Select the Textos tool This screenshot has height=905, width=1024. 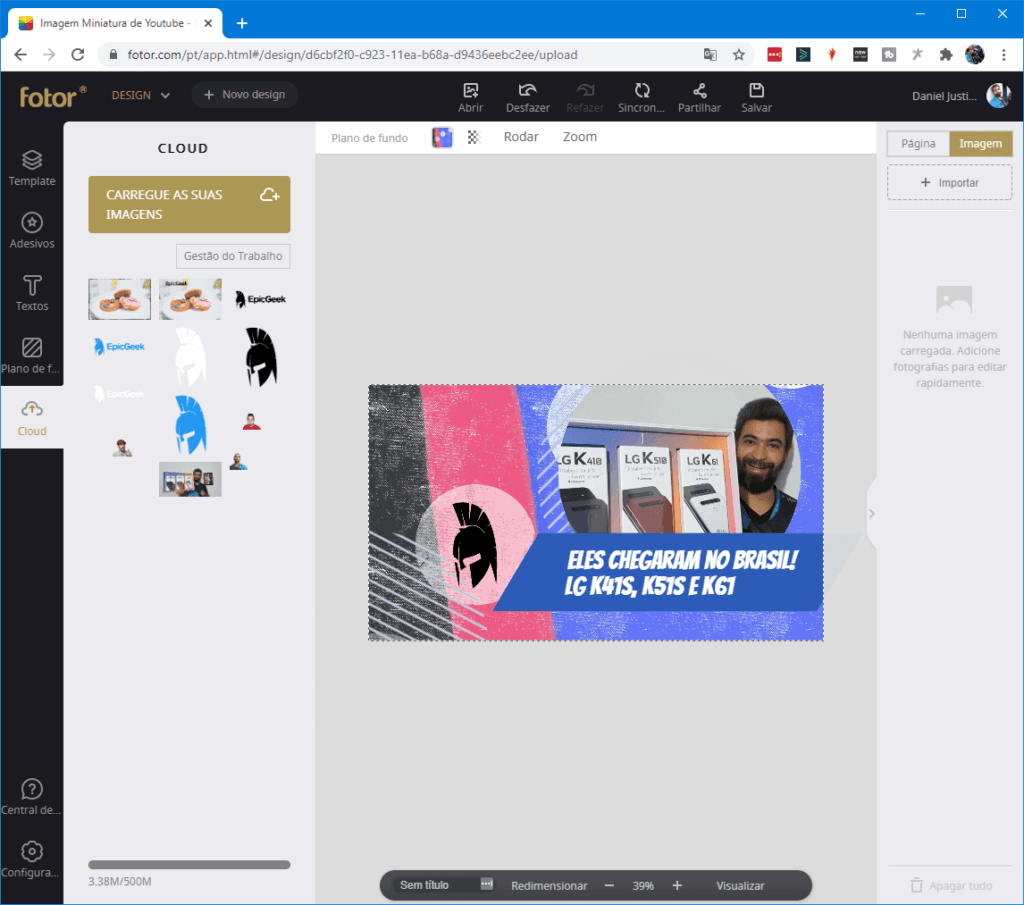[x=32, y=292]
